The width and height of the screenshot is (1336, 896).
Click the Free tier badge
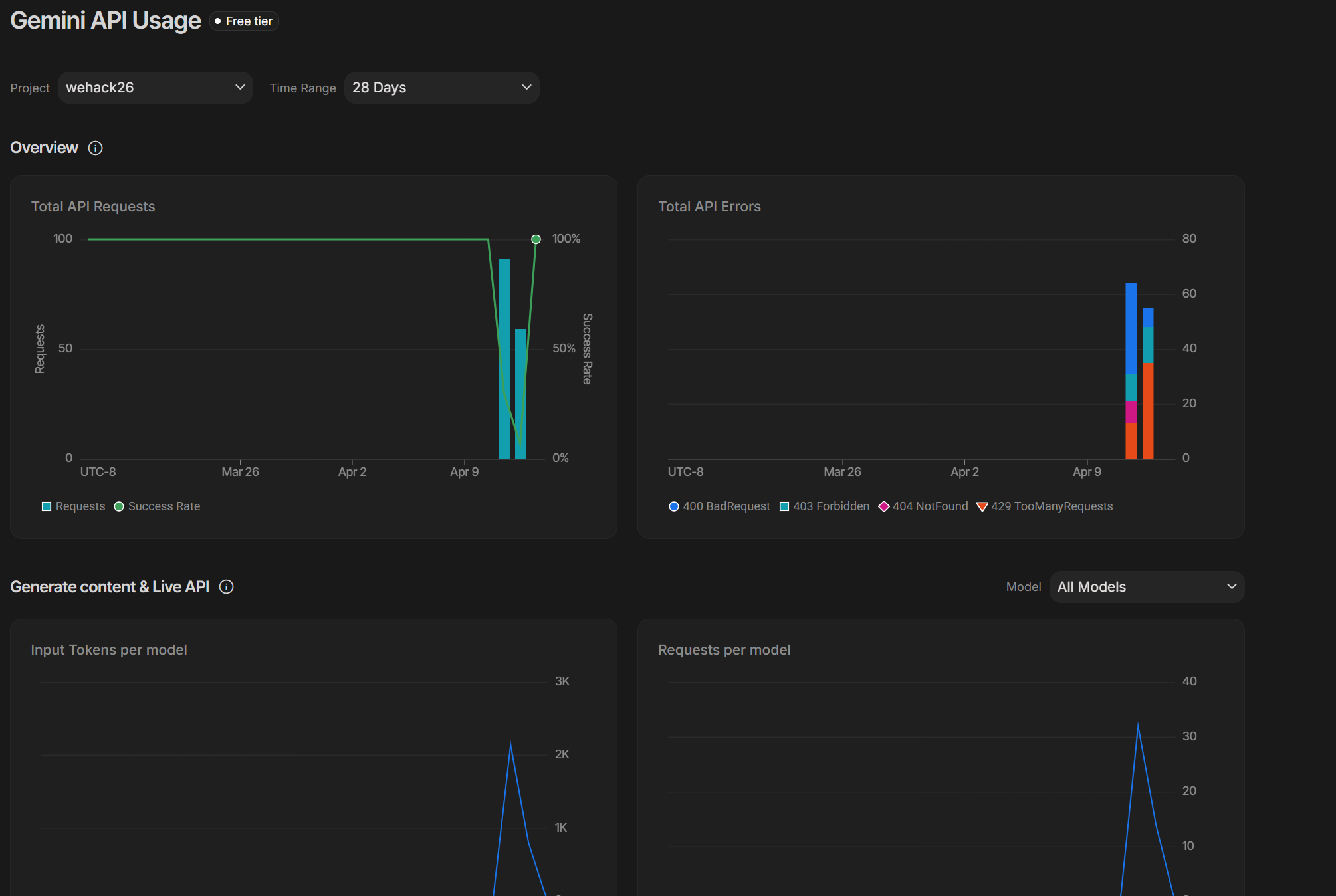click(x=244, y=21)
